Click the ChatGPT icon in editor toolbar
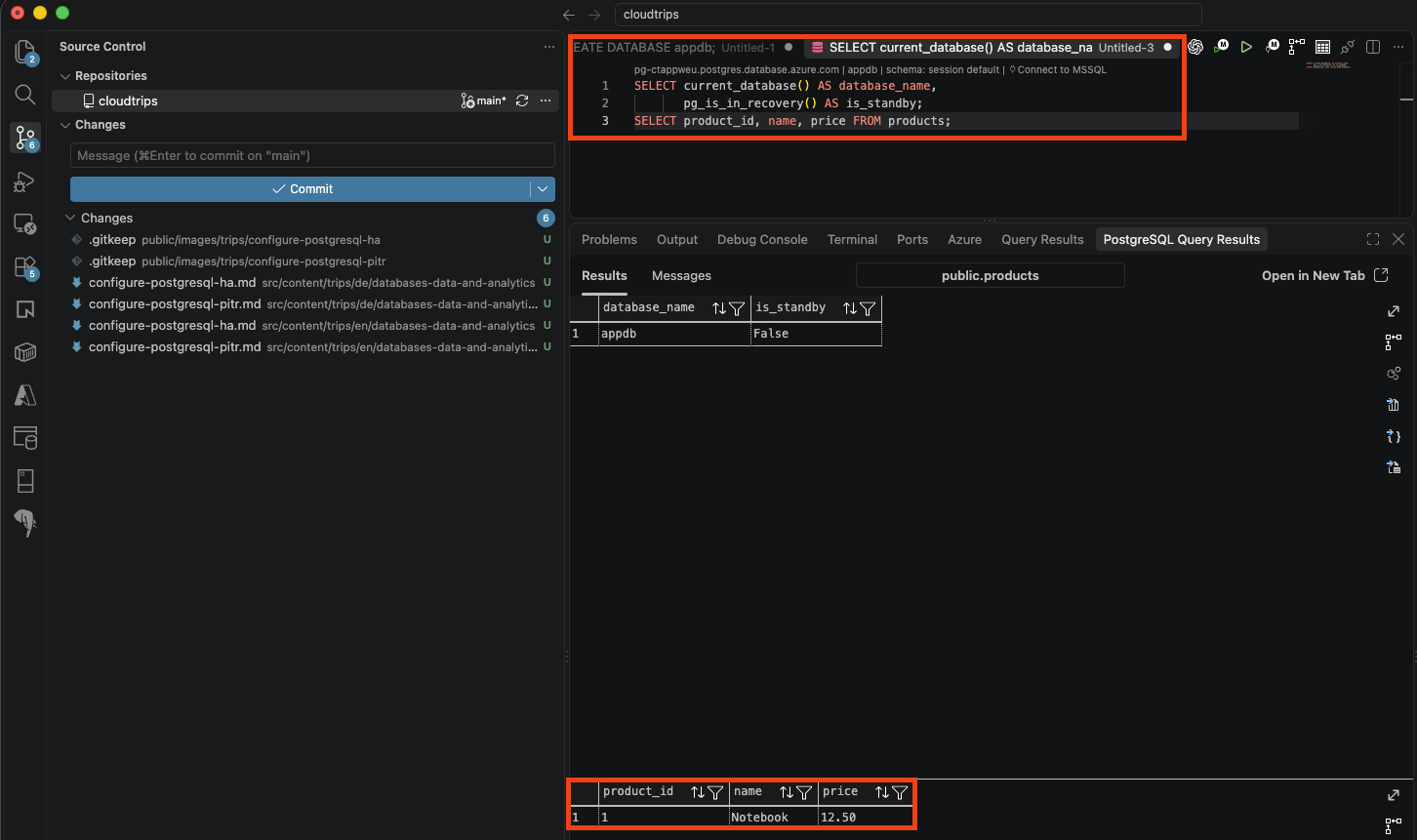Screen dimensions: 1417x840 [1195, 47]
